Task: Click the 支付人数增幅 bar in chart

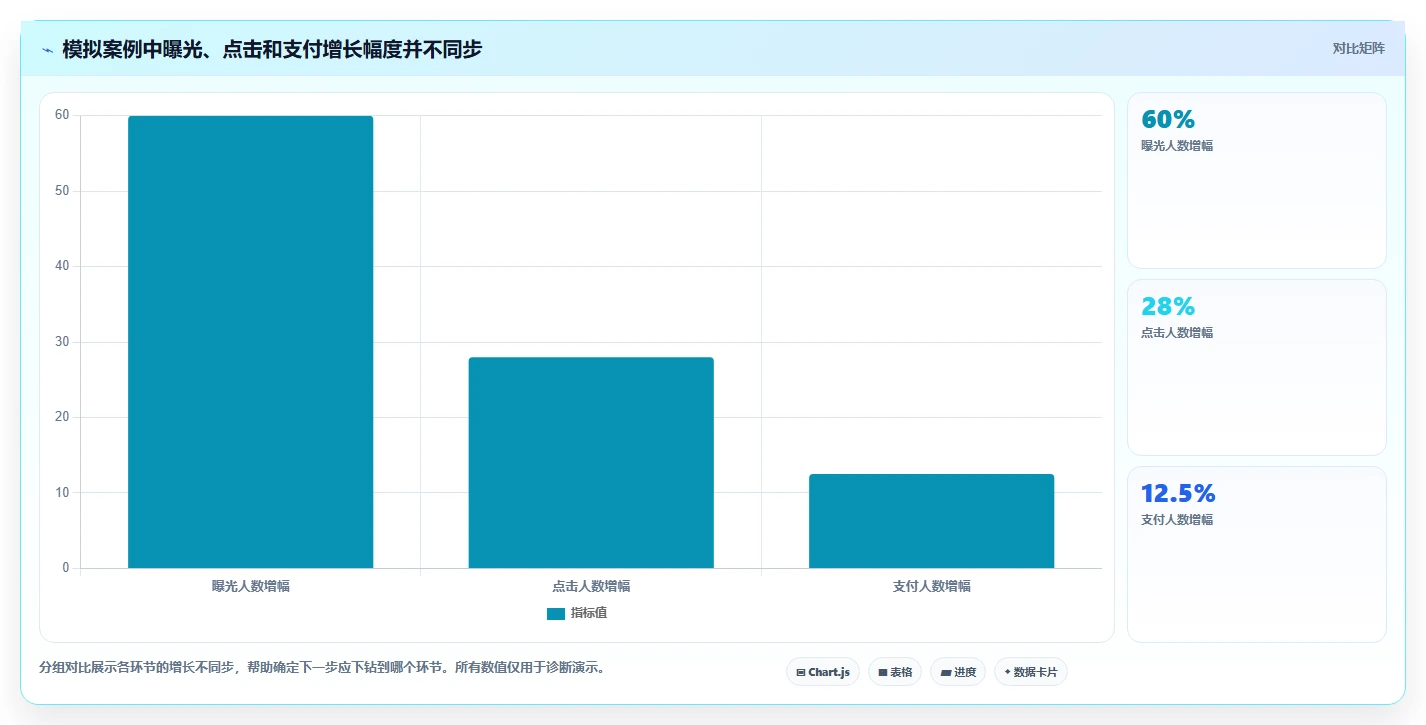Action: tap(931, 521)
